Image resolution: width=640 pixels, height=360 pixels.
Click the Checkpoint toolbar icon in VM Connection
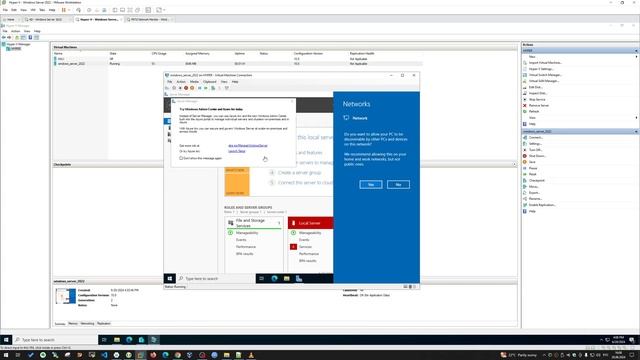click(213, 88)
